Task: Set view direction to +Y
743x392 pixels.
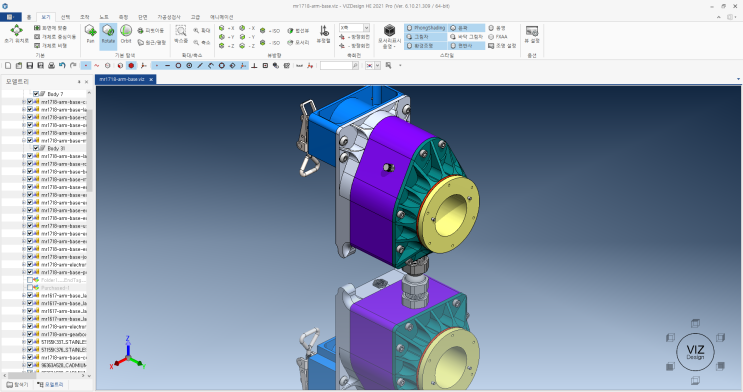Action: coord(227,37)
